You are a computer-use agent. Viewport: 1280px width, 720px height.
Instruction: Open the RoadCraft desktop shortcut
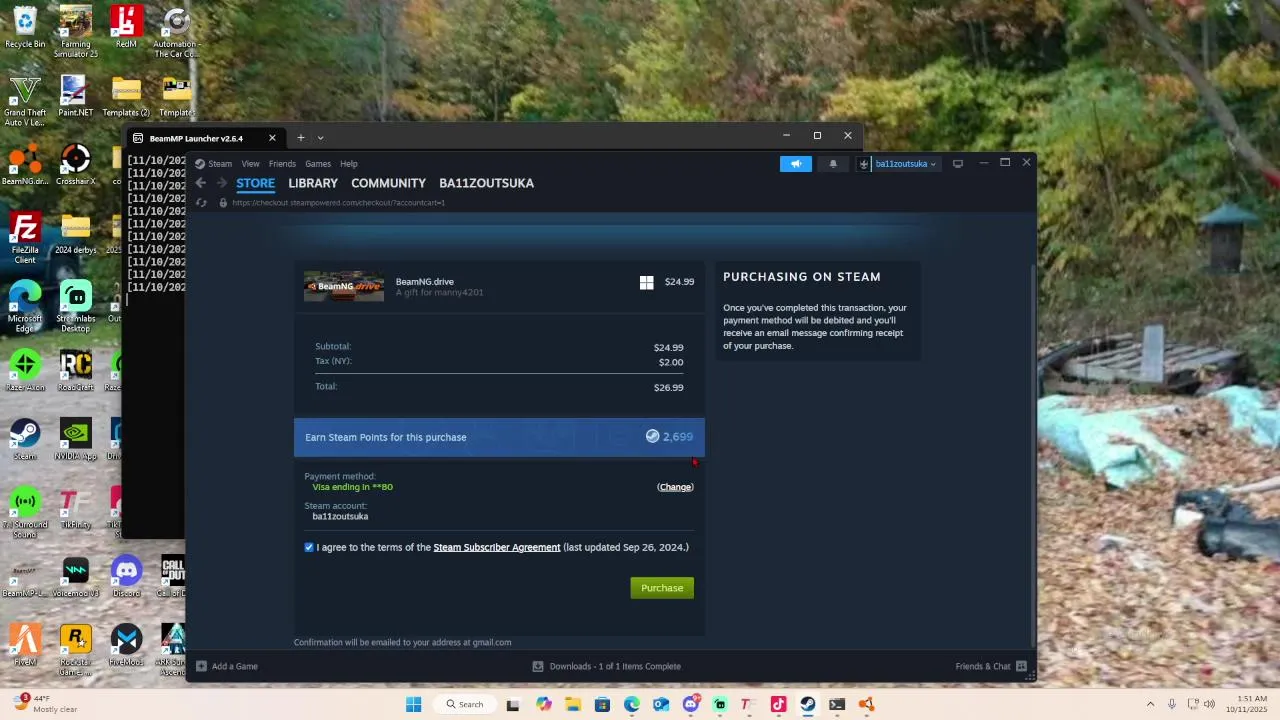75,371
